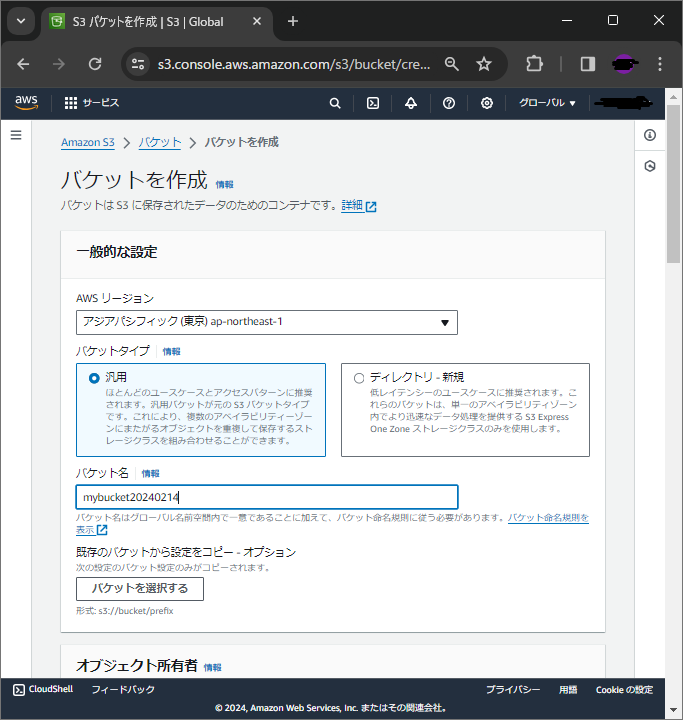Open the tab search dropdown arrow
This screenshot has height=720, width=683.
[x=21, y=21]
